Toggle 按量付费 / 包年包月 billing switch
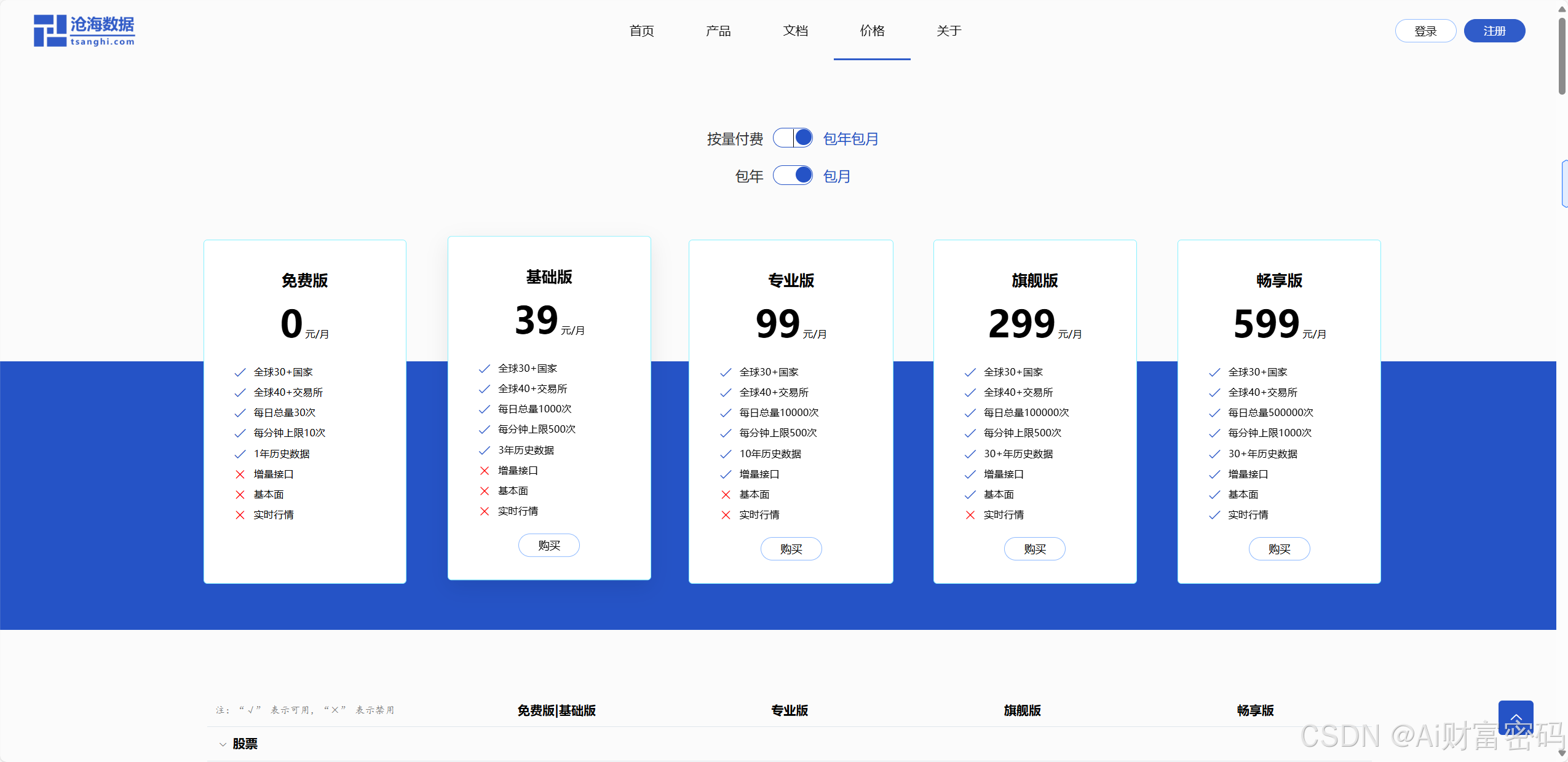The width and height of the screenshot is (1568, 762). (793, 138)
